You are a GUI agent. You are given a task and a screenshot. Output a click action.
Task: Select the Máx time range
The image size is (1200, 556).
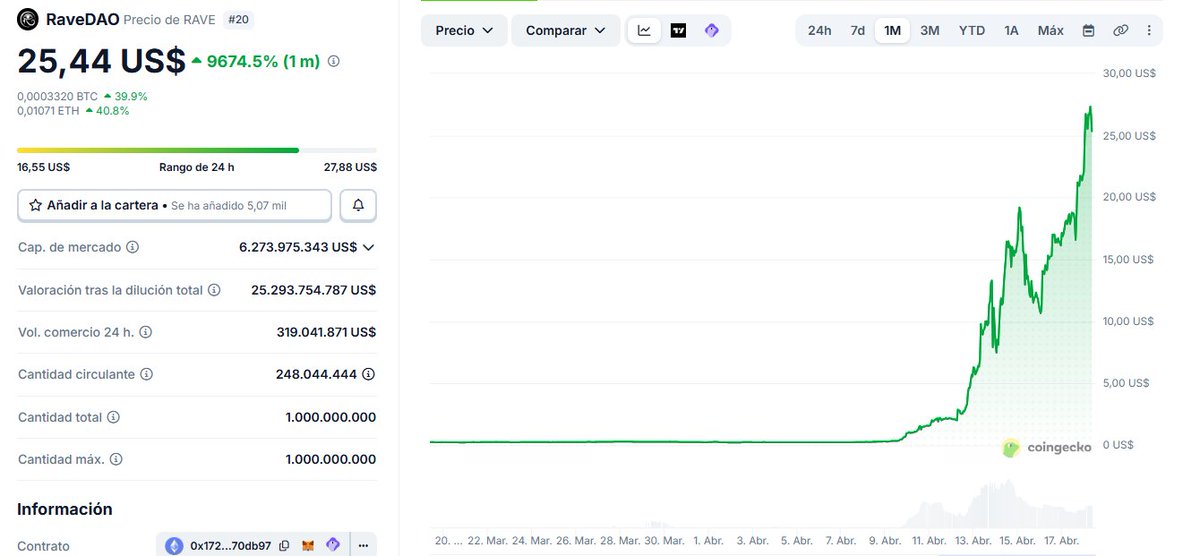(1051, 31)
